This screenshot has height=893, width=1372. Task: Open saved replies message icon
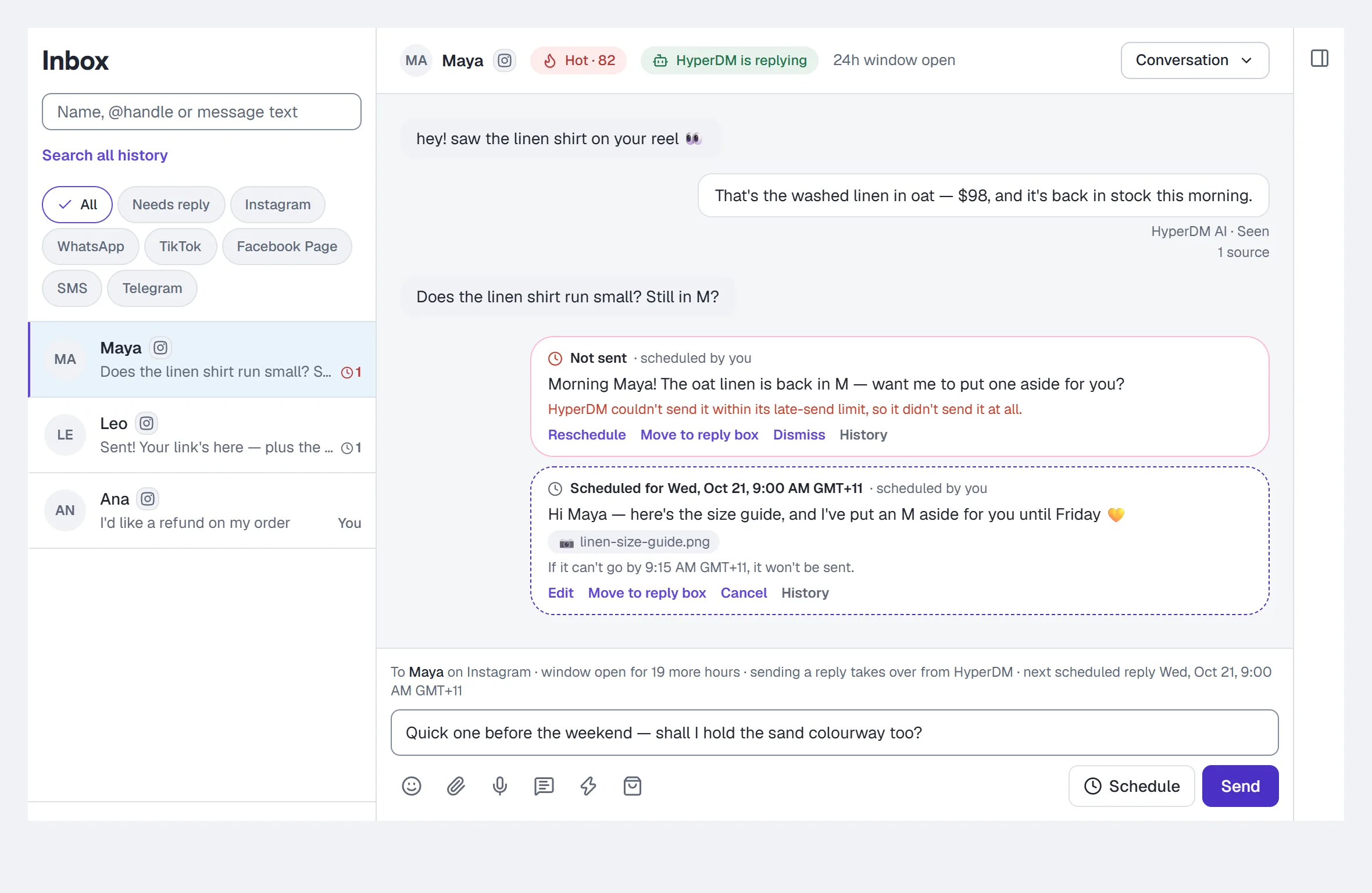tap(544, 786)
